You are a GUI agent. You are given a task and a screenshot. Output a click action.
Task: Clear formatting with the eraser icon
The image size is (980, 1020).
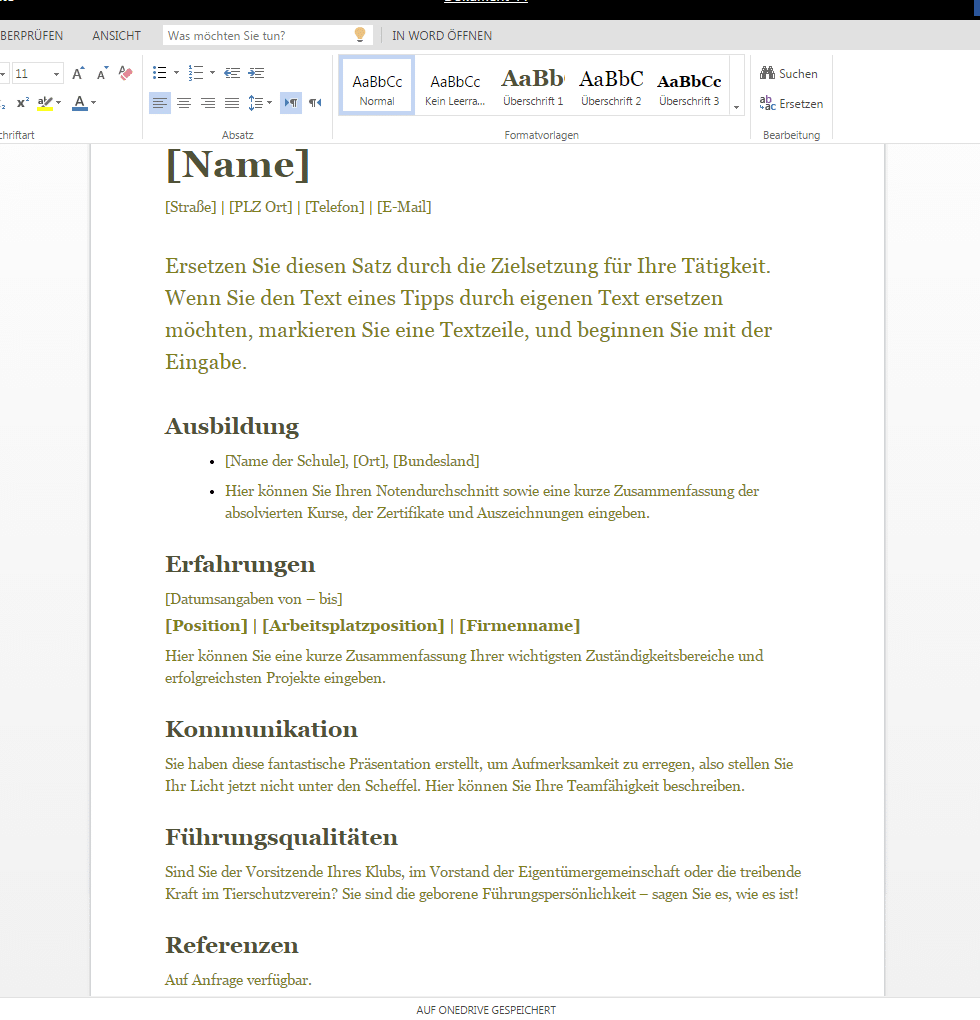click(x=126, y=74)
